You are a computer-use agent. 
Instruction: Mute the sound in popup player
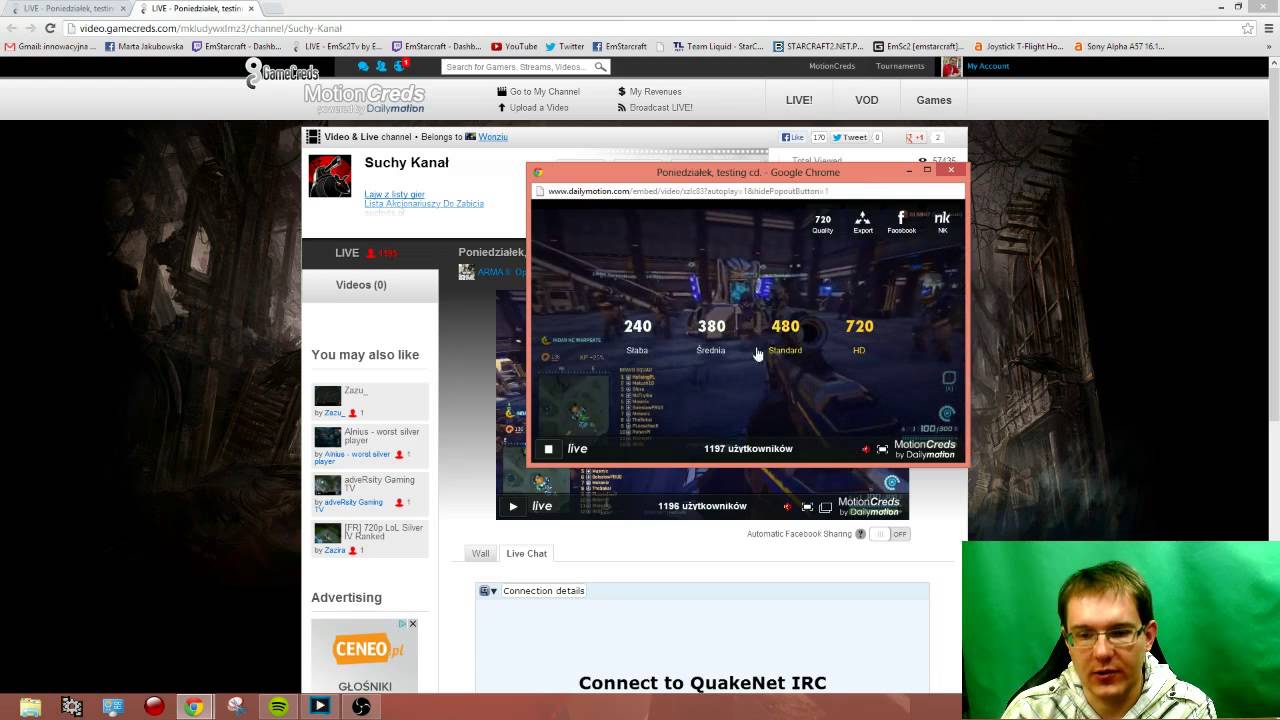pos(866,449)
